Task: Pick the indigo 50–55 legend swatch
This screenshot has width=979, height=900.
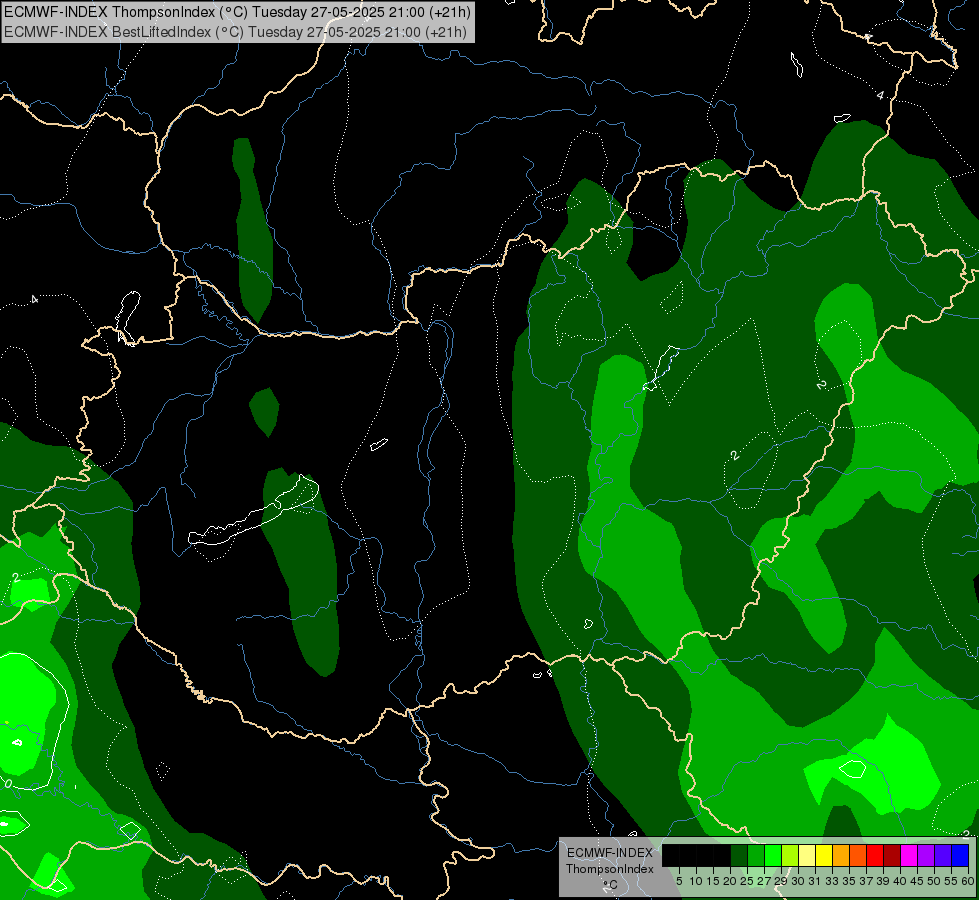Action: 944,855
